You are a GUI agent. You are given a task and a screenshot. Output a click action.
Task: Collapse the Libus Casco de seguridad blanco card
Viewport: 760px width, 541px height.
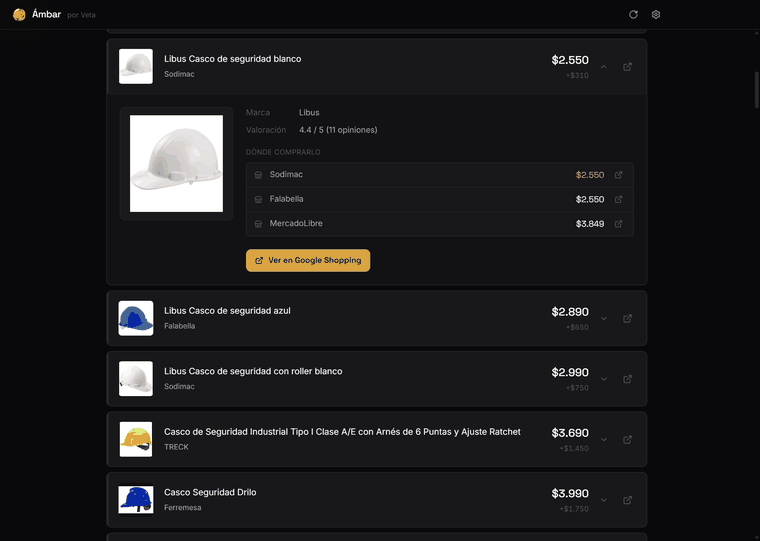point(603,66)
